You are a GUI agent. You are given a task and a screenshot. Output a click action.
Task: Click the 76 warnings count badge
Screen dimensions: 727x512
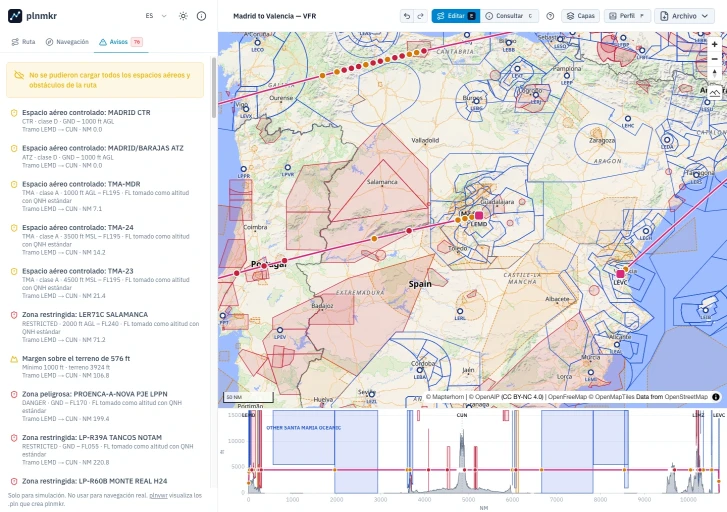pos(137,42)
